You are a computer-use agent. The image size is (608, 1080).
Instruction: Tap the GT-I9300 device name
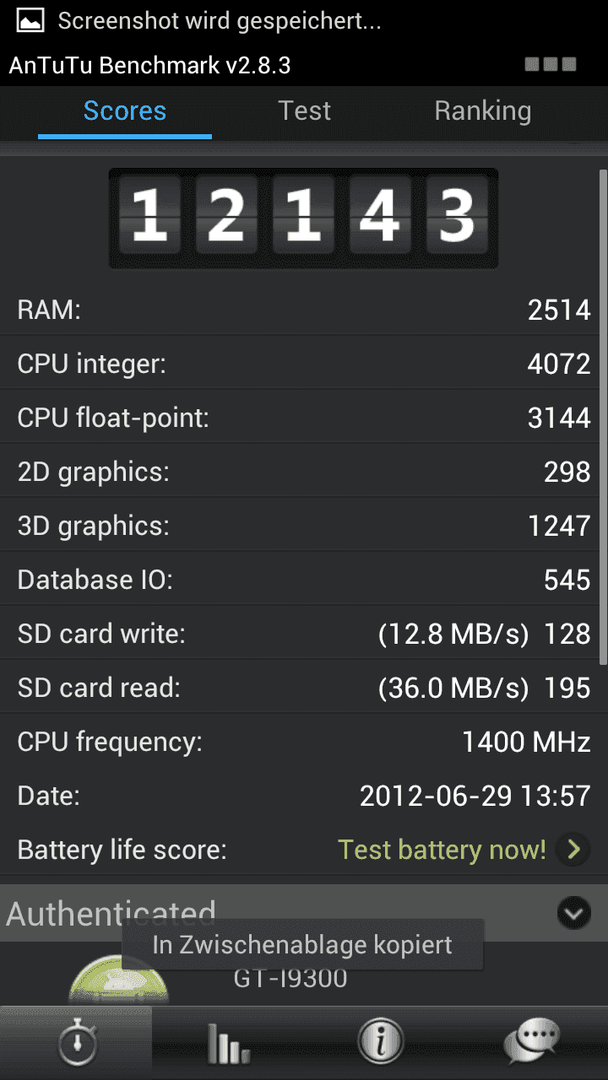point(290,979)
